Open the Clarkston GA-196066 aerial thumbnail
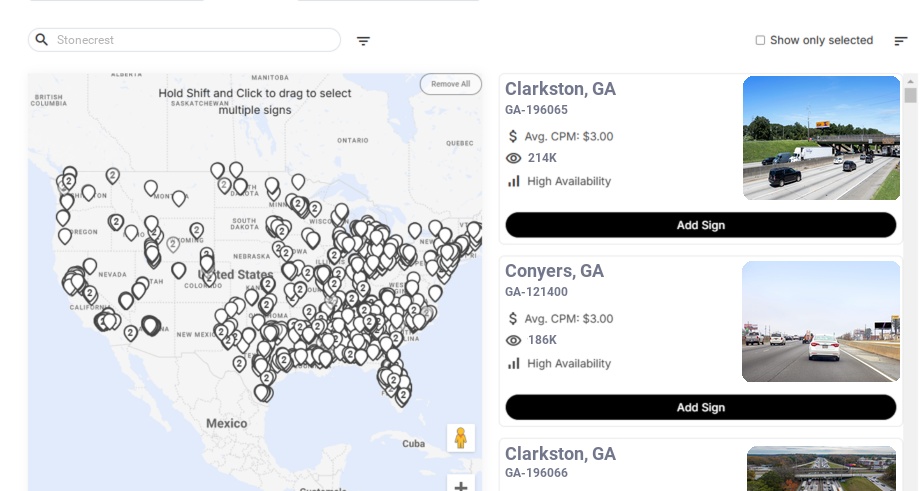The width and height of the screenshot is (920, 491). tap(821, 468)
